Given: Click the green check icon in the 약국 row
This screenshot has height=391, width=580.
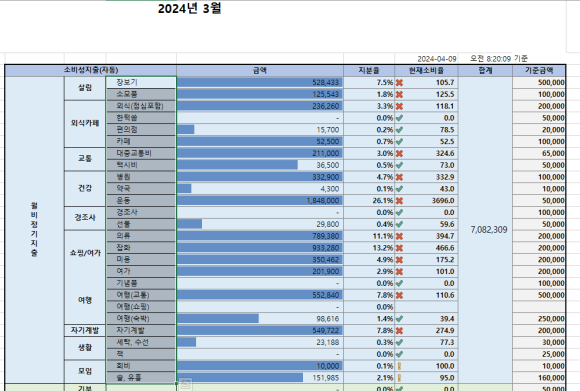Looking at the screenshot, I should coord(399,189).
